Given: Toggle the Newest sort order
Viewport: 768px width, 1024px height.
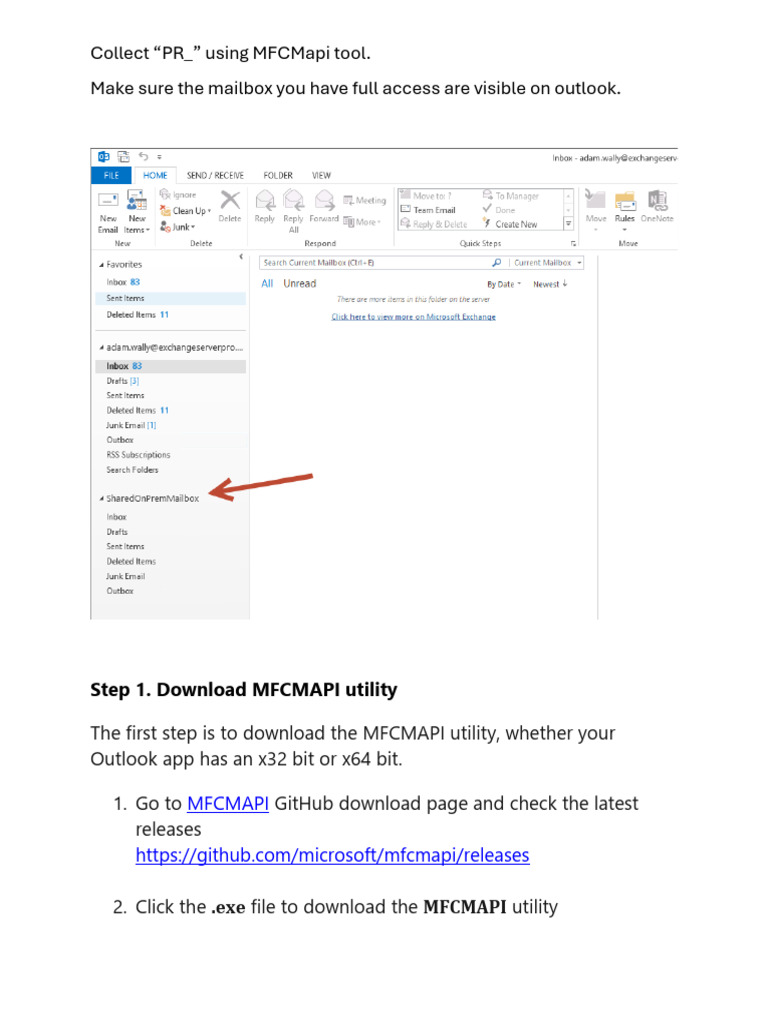Looking at the screenshot, I should point(551,284).
